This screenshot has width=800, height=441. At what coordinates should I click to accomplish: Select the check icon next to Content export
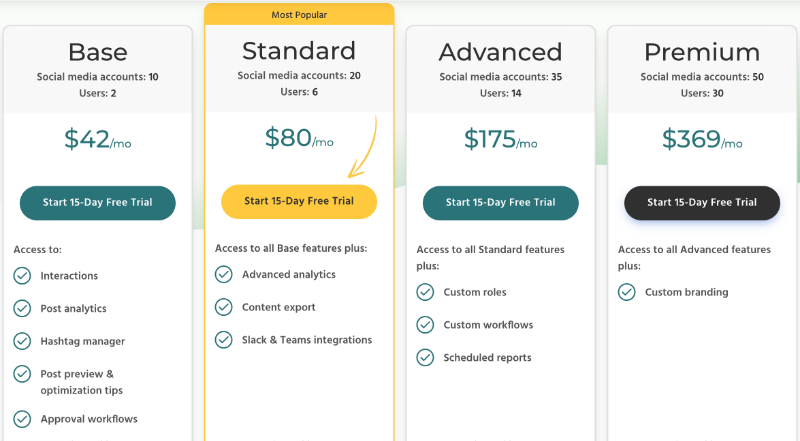(x=223, y=307)
